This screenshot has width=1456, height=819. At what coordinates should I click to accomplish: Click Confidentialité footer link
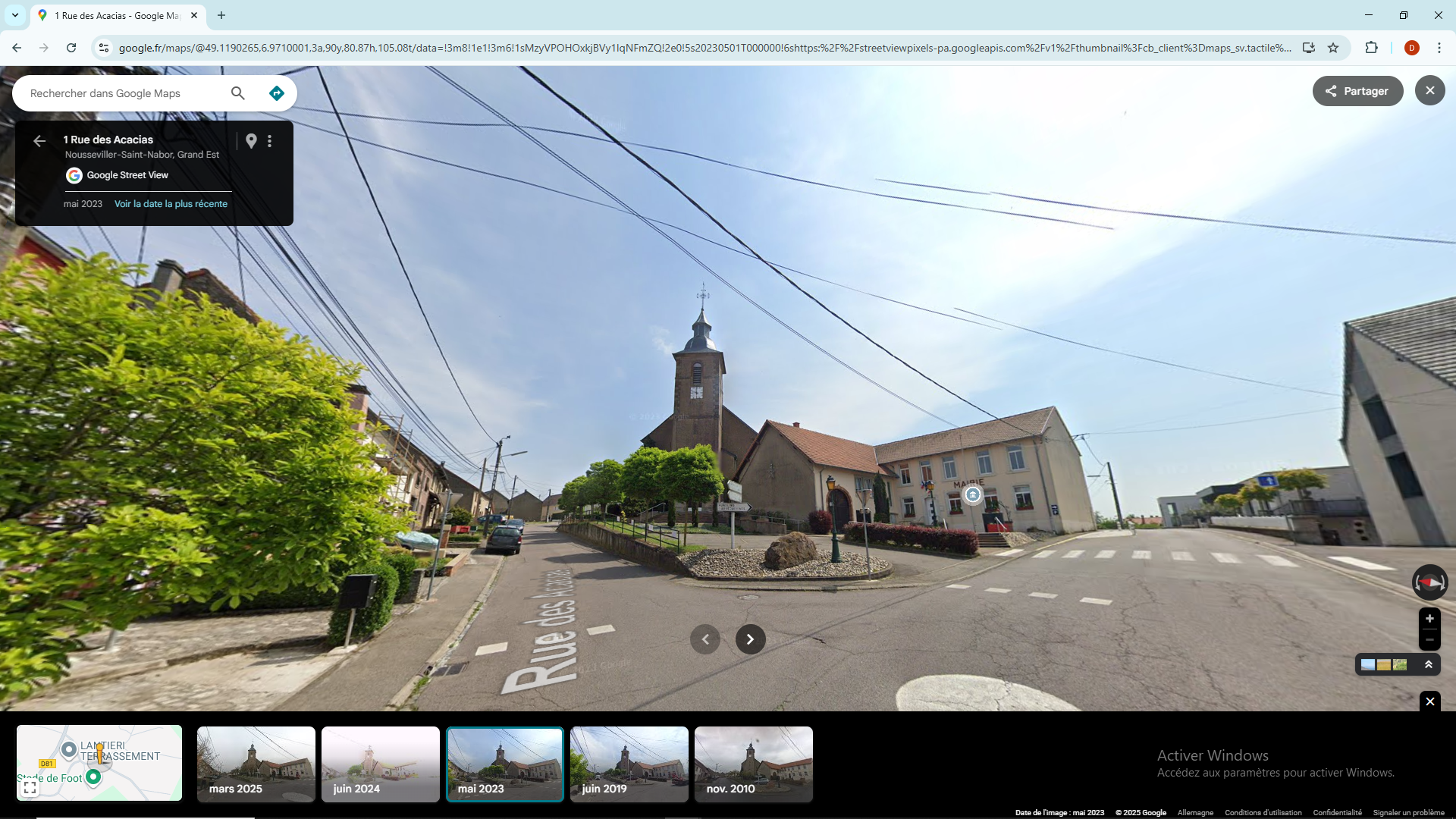click(x=1337, y=813)
